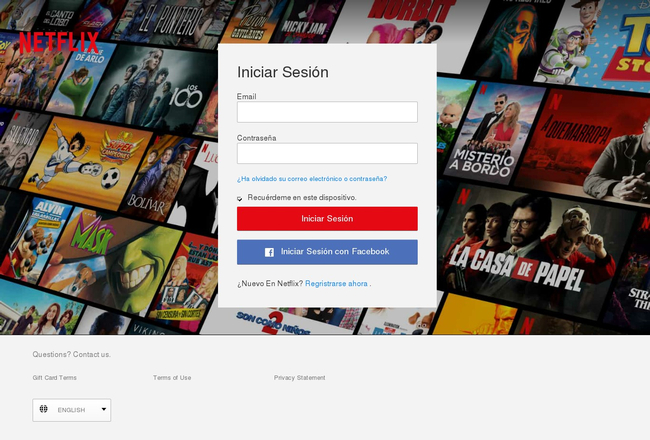Image resolution: width=650 pixels, height=440 pixels.
Task: Open the Terms of Use link
Action: tap(172, 378)
